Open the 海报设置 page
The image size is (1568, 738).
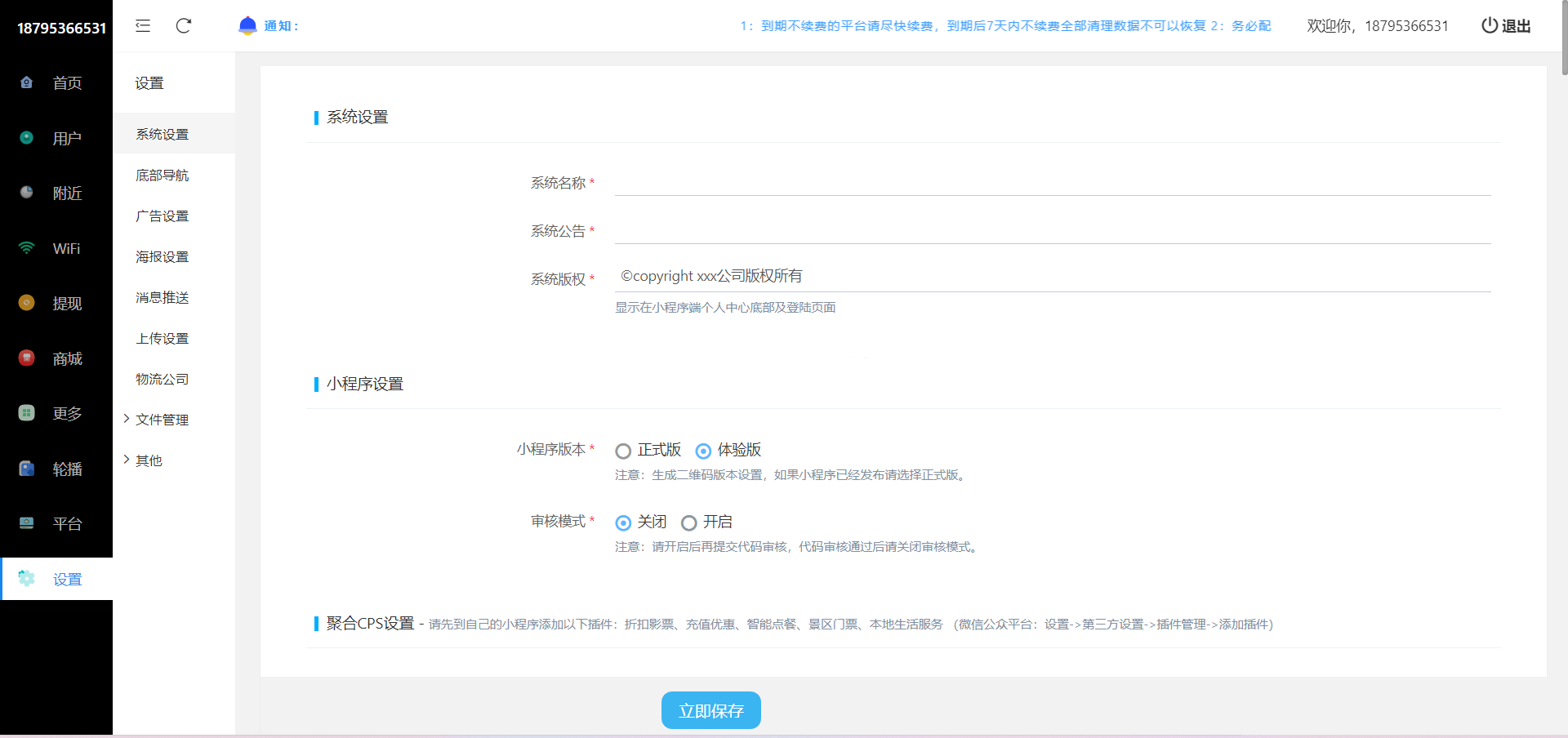[174, 256]
